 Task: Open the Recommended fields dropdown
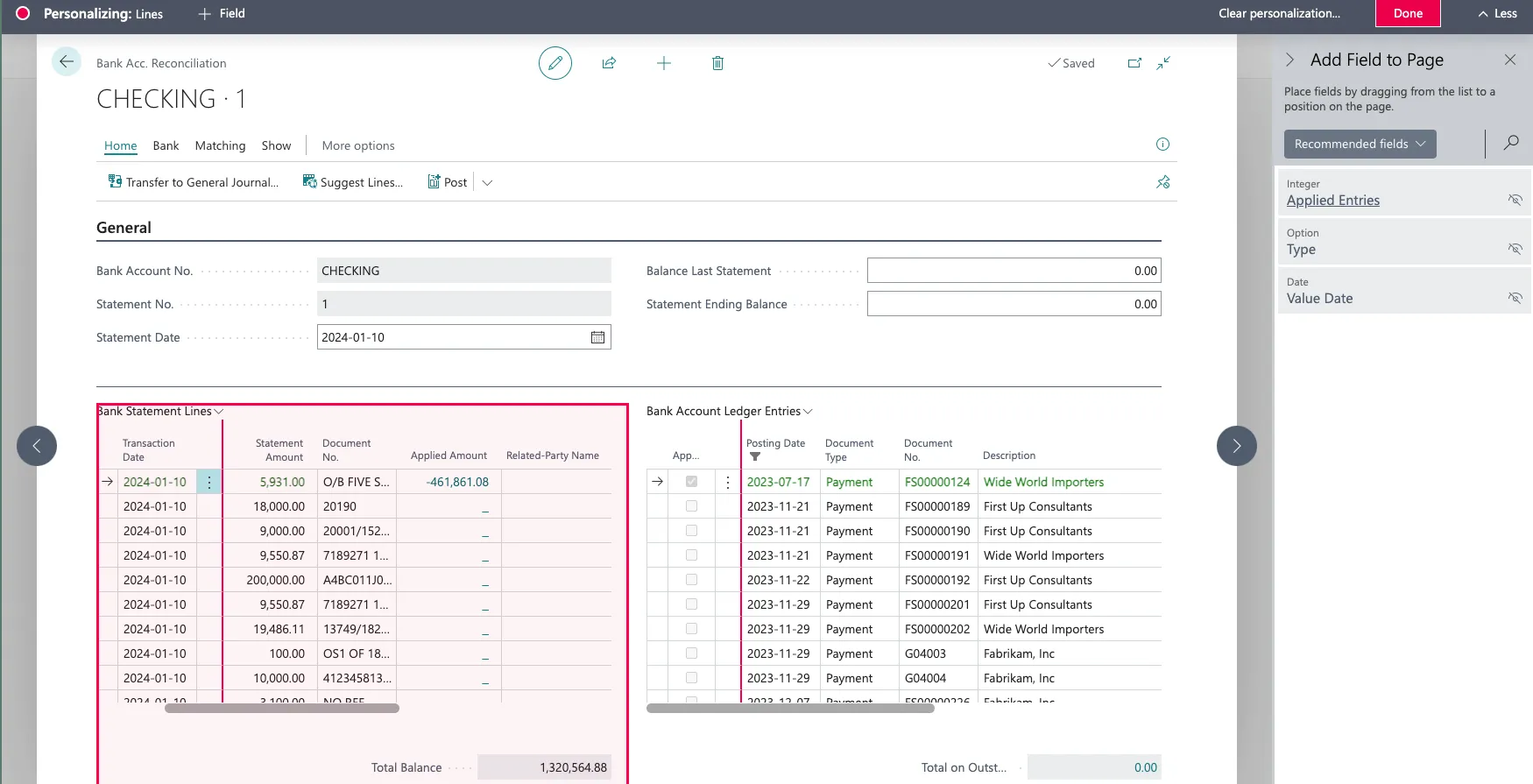coord(1360,144)
